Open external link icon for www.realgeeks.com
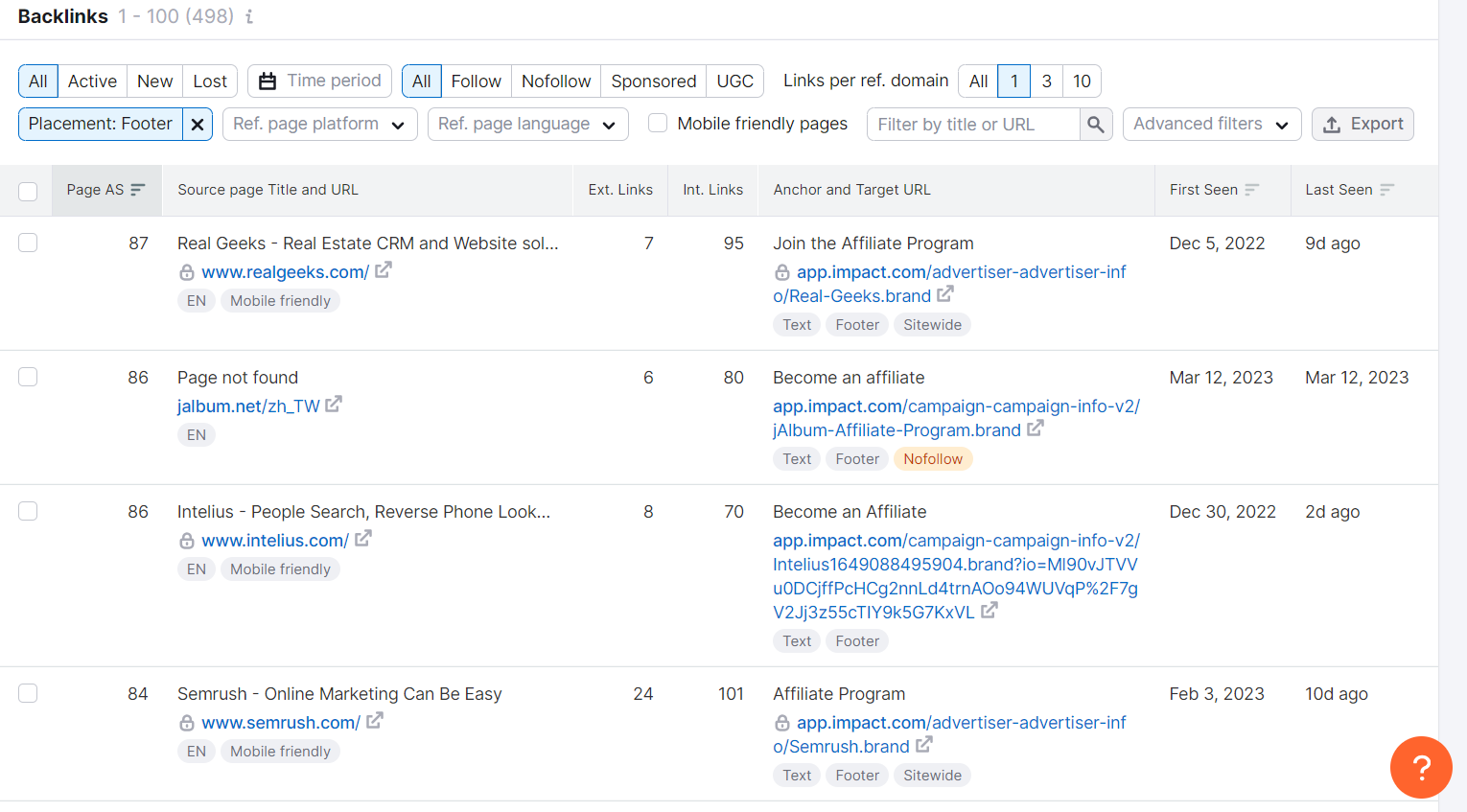1467x812 pixels. coord(384,270)
